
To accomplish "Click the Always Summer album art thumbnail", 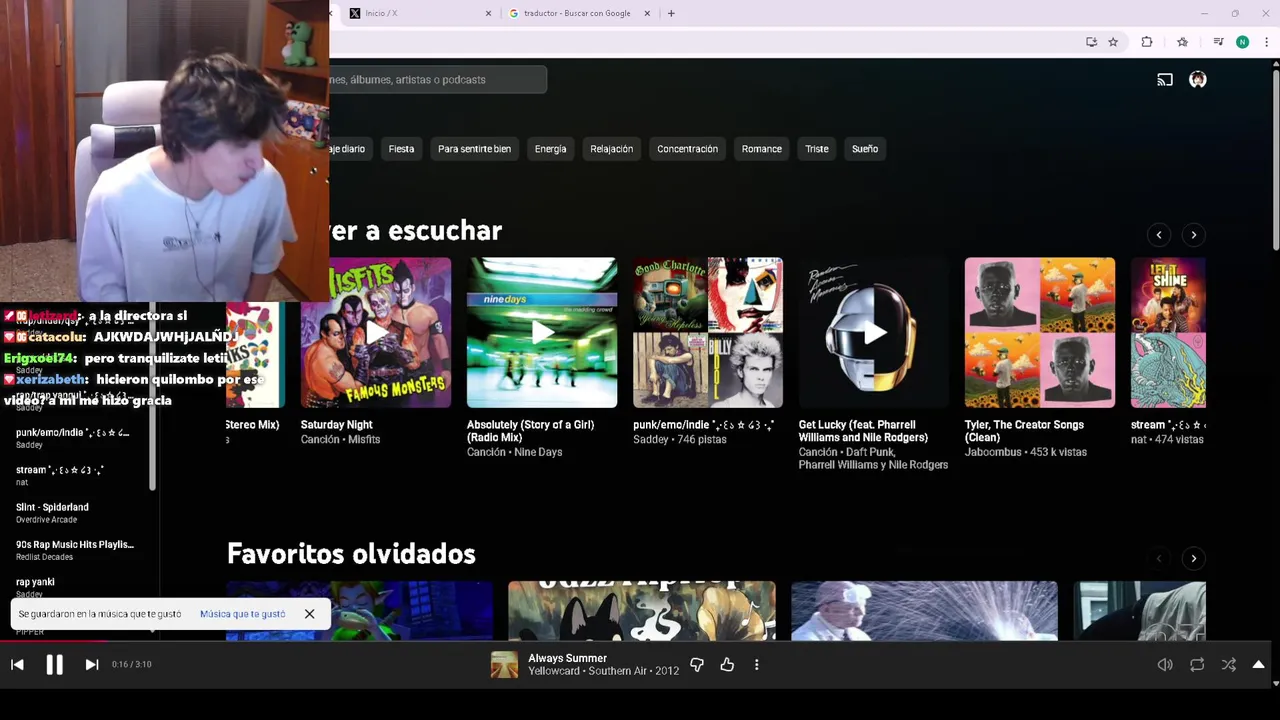I will [x=505, y=665].
